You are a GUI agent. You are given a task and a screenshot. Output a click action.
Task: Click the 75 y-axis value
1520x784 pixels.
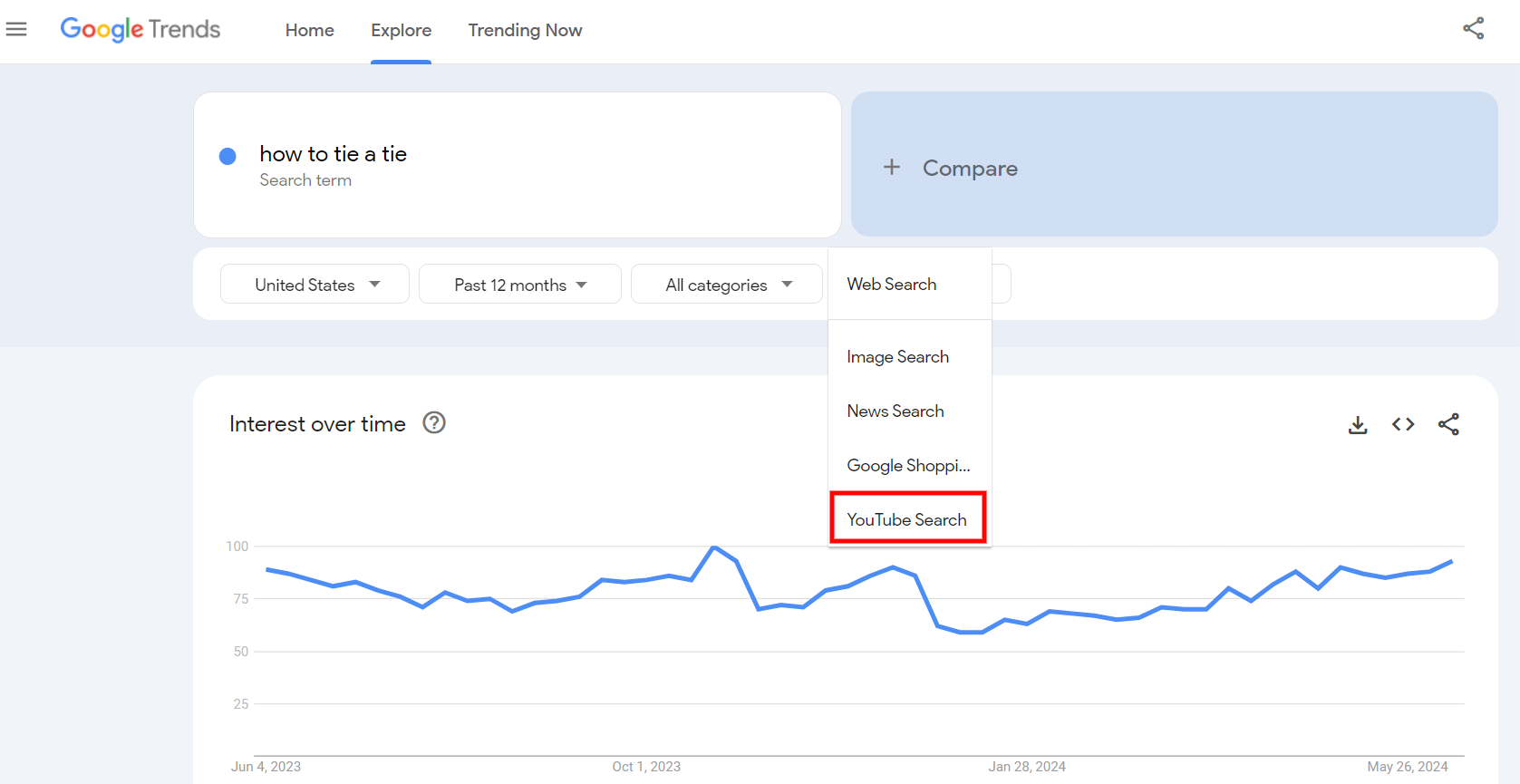240,599
